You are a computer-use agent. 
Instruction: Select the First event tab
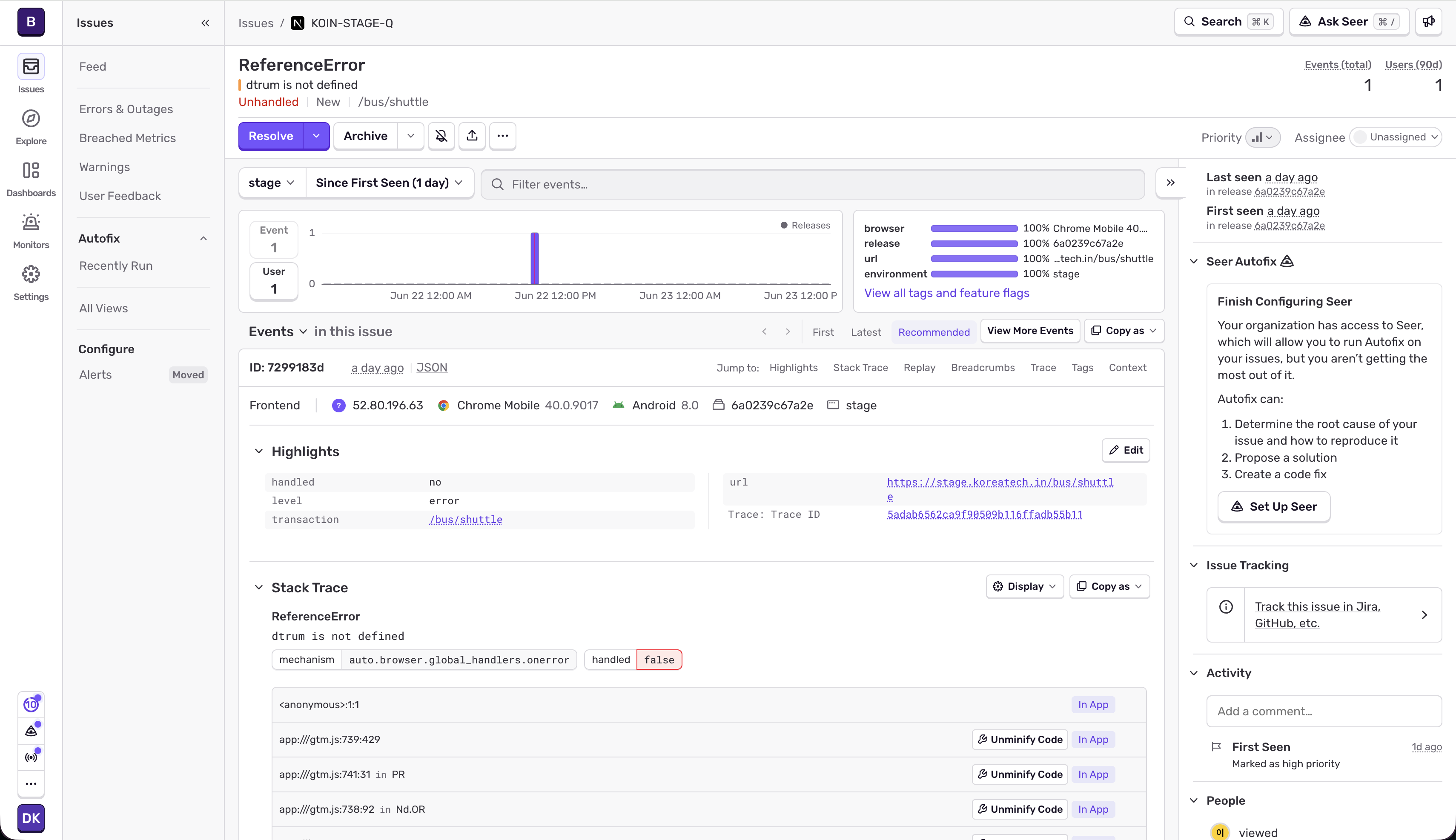coord(823,332)
